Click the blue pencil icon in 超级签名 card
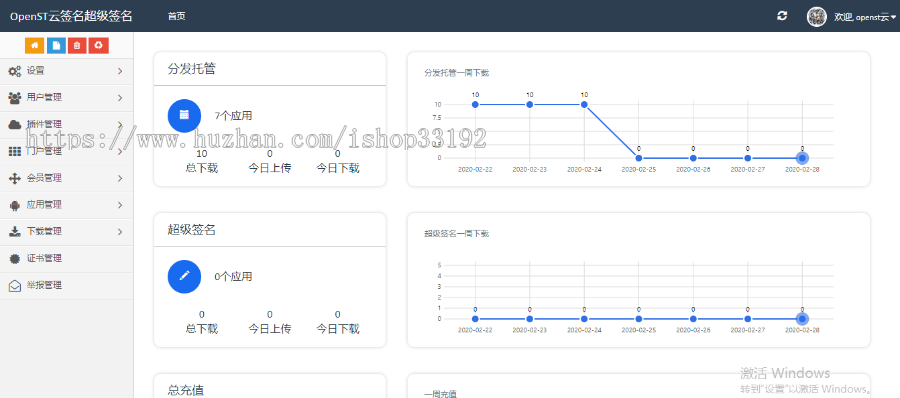This screenshot has height=398, width=900. 184,276
